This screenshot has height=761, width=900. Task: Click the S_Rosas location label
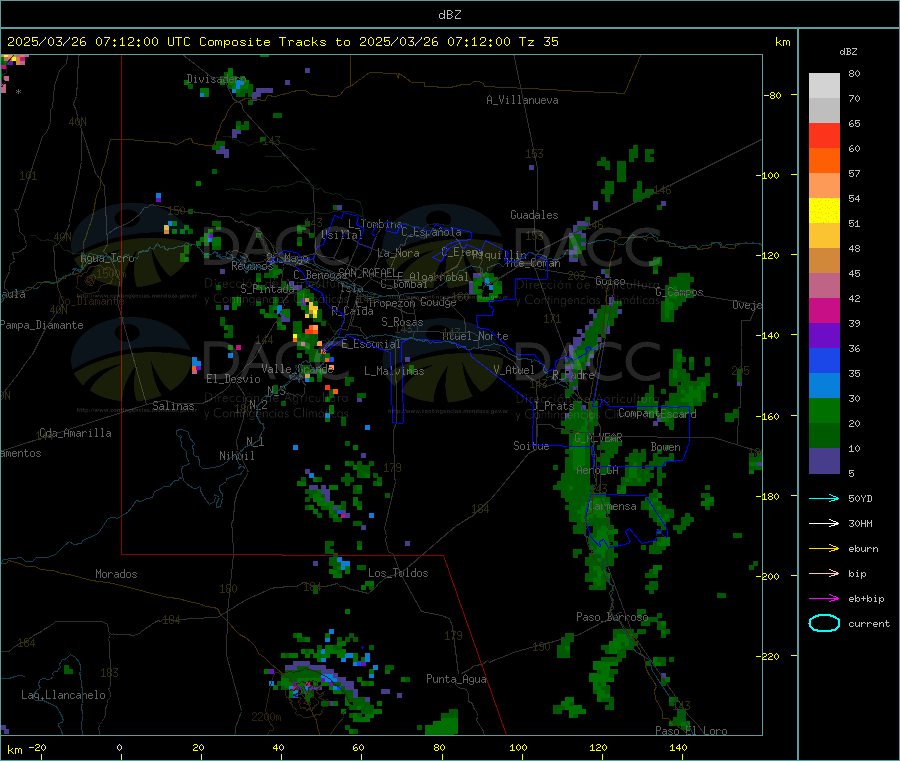coord(402,322)
